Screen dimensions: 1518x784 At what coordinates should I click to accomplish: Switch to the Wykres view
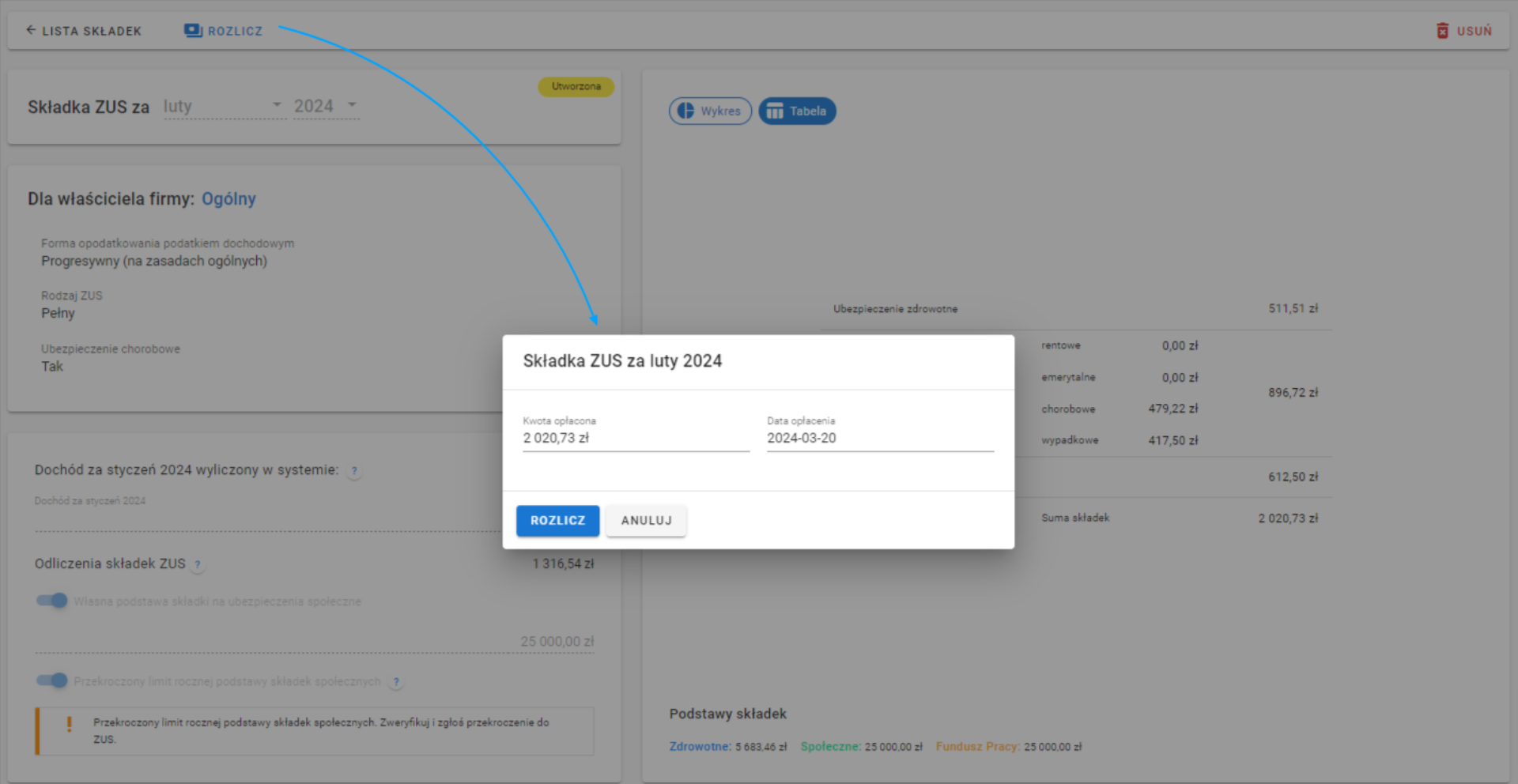pyautogui.click(x=710, y=111)
